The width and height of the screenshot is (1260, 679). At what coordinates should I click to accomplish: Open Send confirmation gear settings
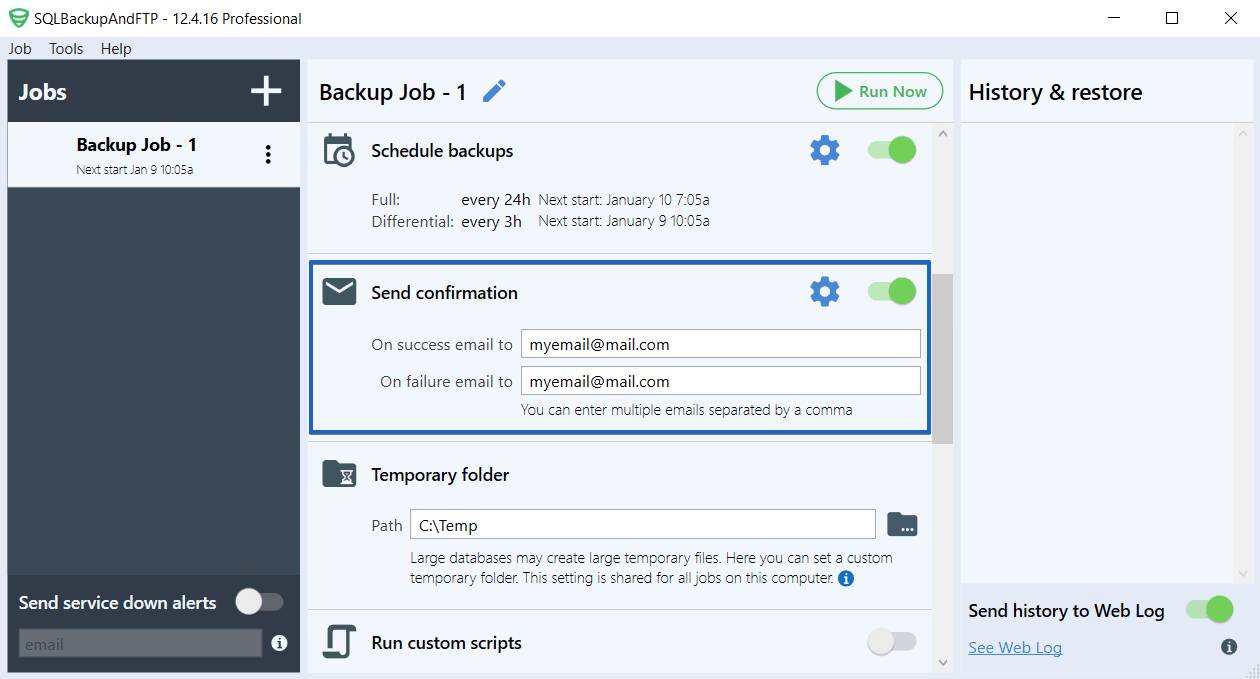coord(824,292)
